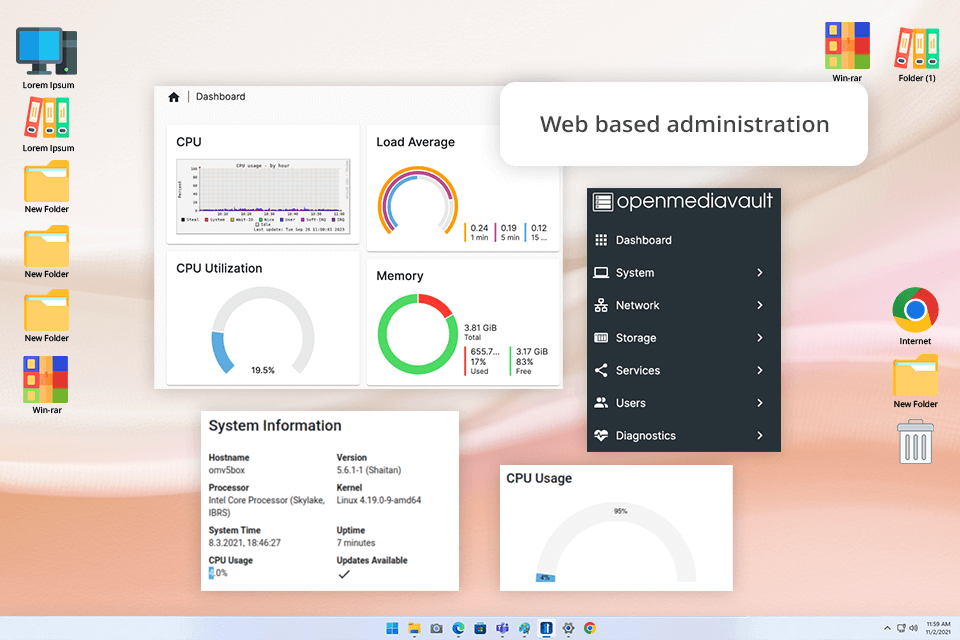Expand the System submenu chevron

pos(760,273)
